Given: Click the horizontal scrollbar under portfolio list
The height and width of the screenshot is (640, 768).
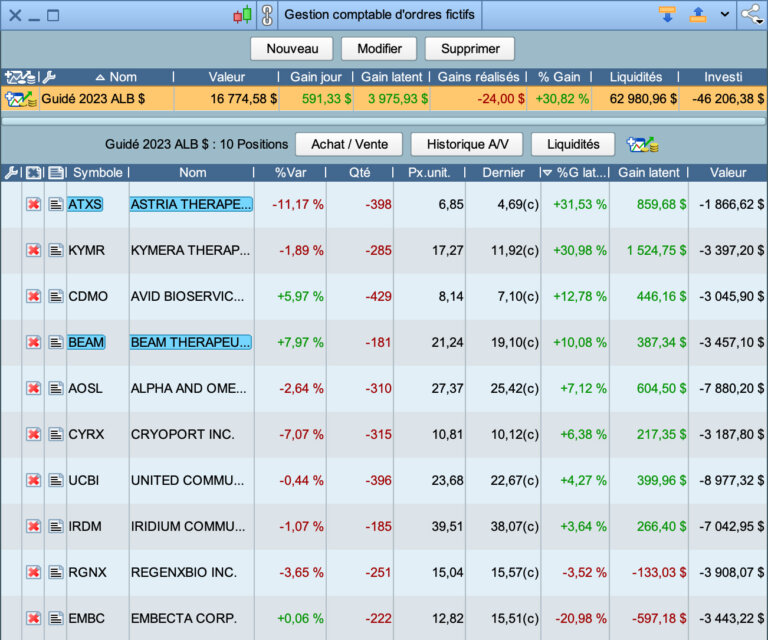Looking at the screenshot, I should [x=384, y=121].
